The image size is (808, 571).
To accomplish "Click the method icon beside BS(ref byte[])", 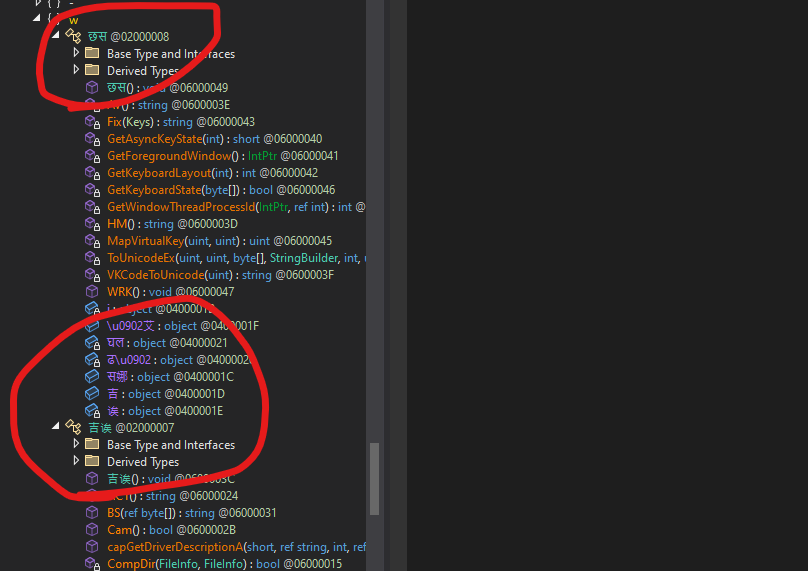I will [x=92, y=513].
